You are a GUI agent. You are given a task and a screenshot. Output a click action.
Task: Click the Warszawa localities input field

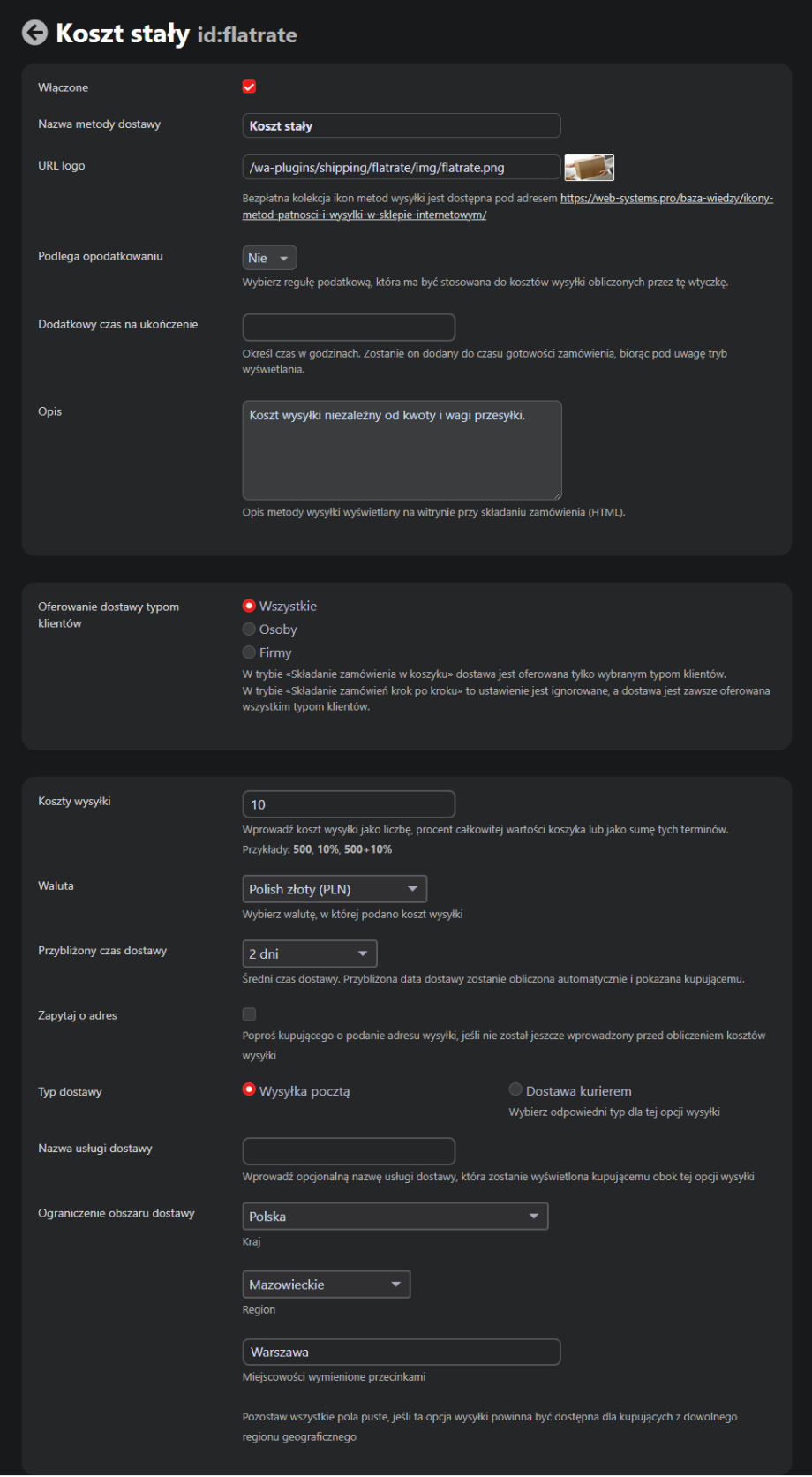[x=401, y=1353]
